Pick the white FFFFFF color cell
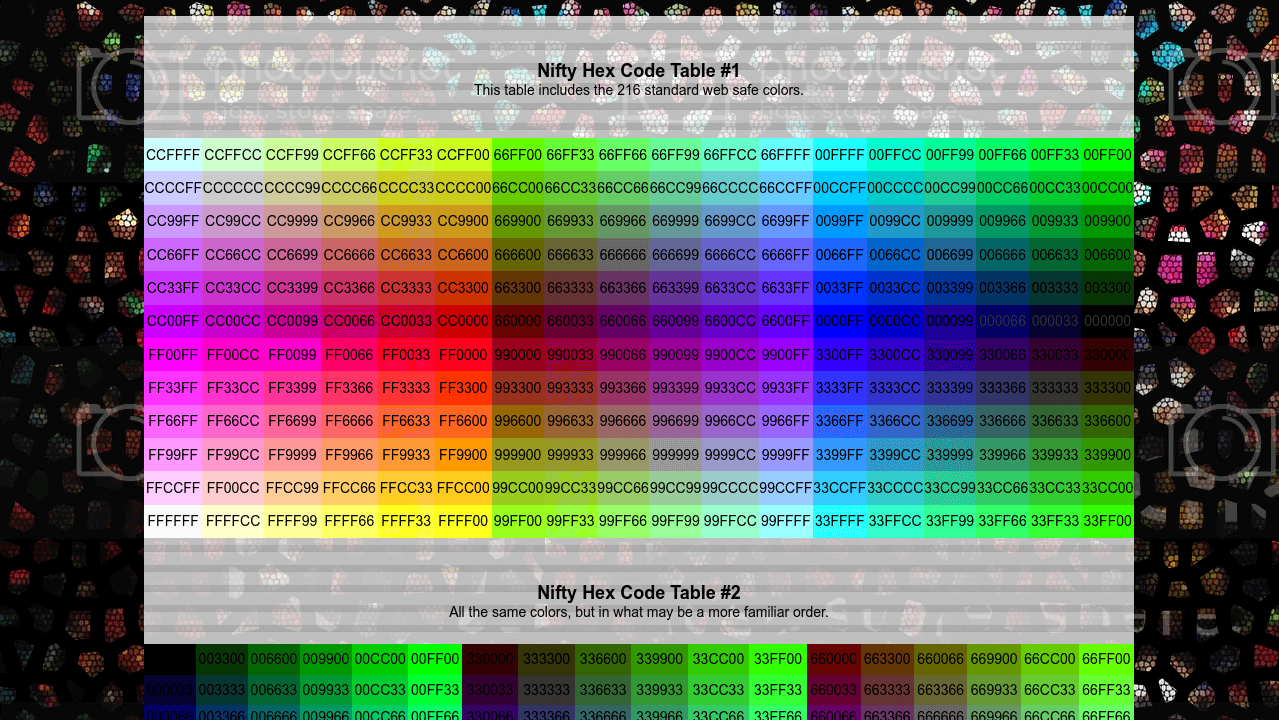 coord(173,521)
